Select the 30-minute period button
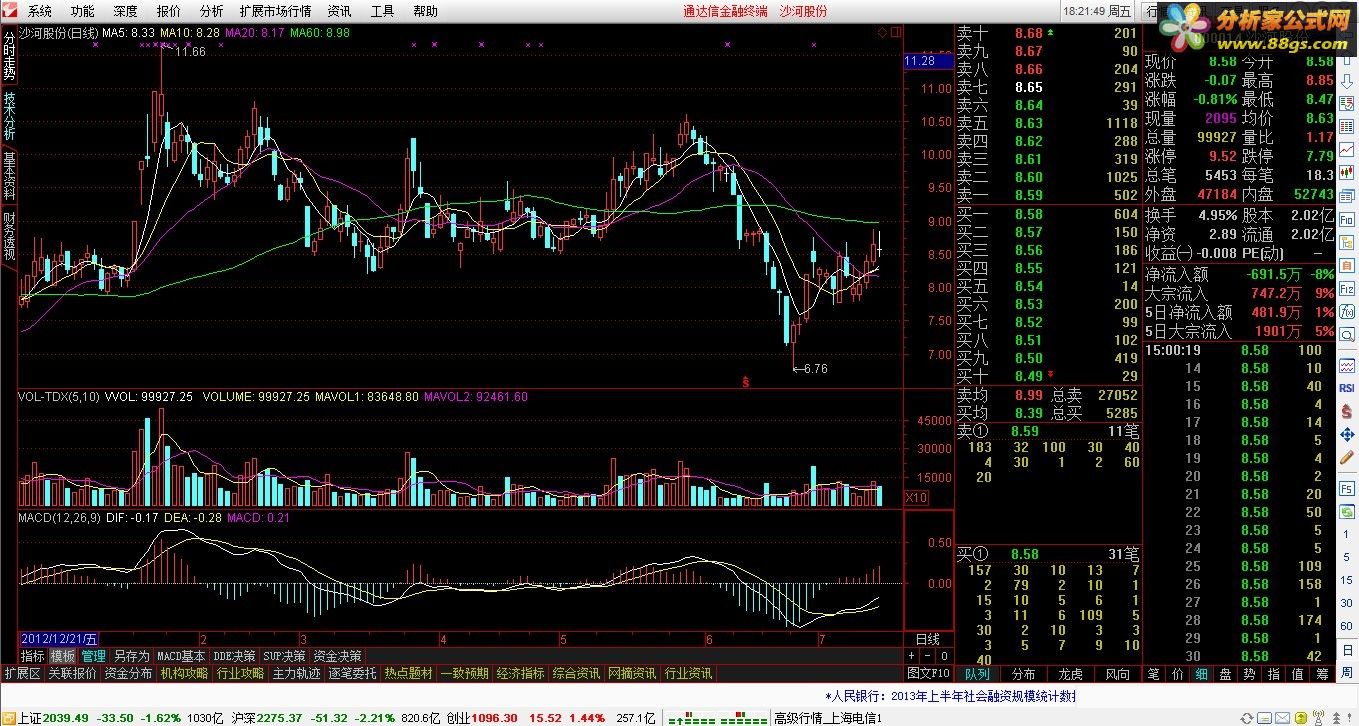 click(x=1347, y=603)
